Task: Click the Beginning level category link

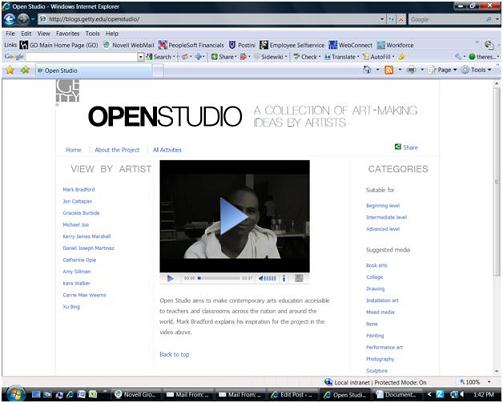Action: 383,206
